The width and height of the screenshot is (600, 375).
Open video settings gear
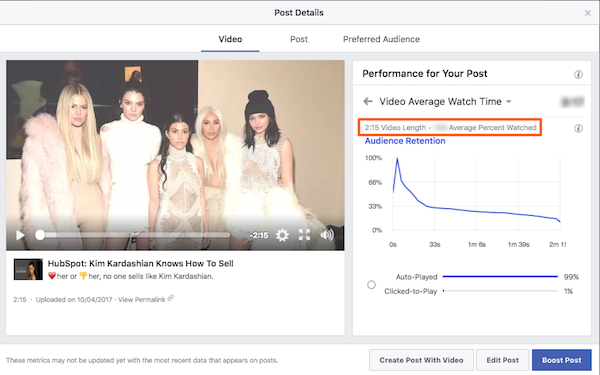coord(282,235)
